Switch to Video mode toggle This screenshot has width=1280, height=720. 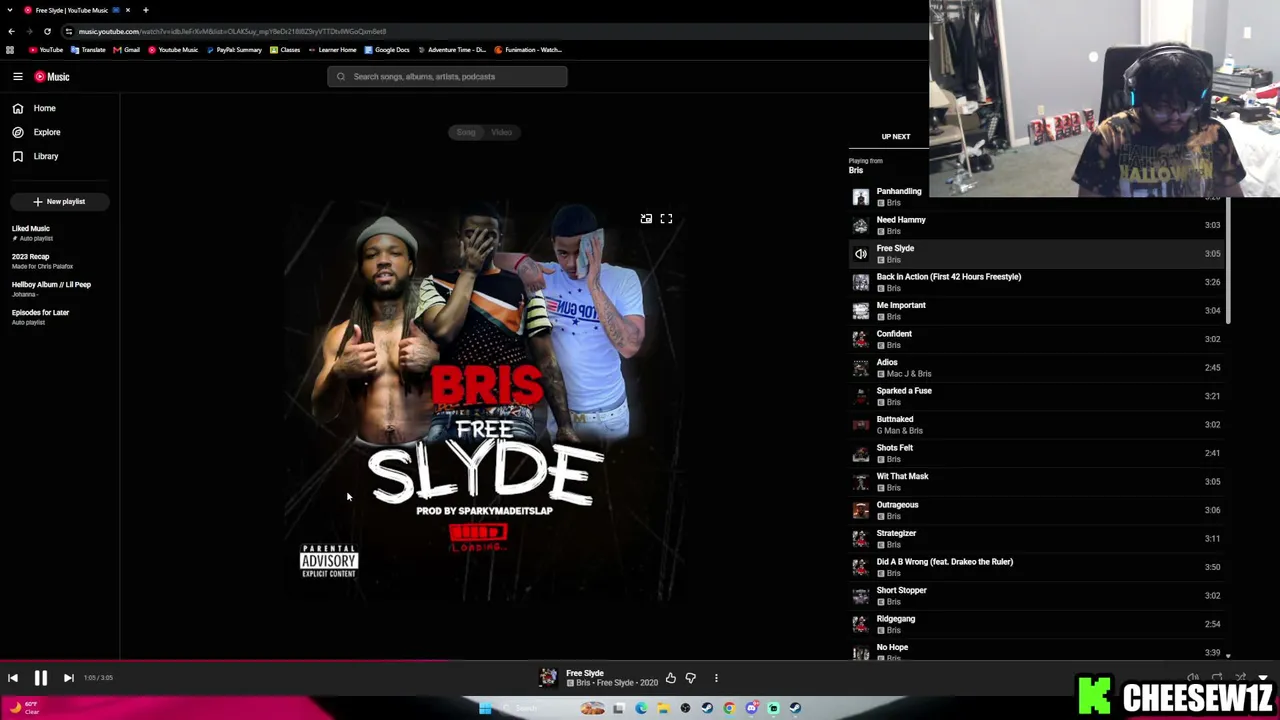(x=501, y=132)
